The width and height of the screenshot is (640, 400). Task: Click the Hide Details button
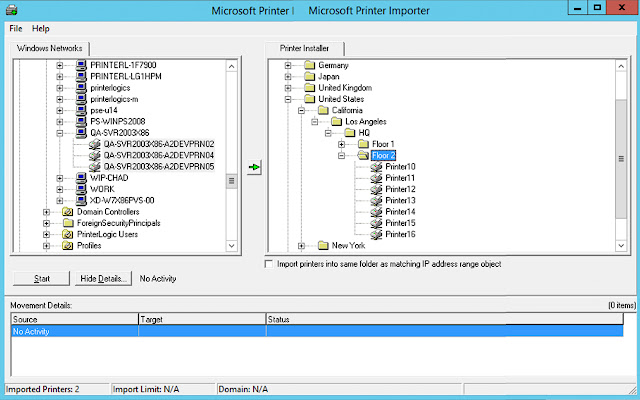click(x=103, y=279)
